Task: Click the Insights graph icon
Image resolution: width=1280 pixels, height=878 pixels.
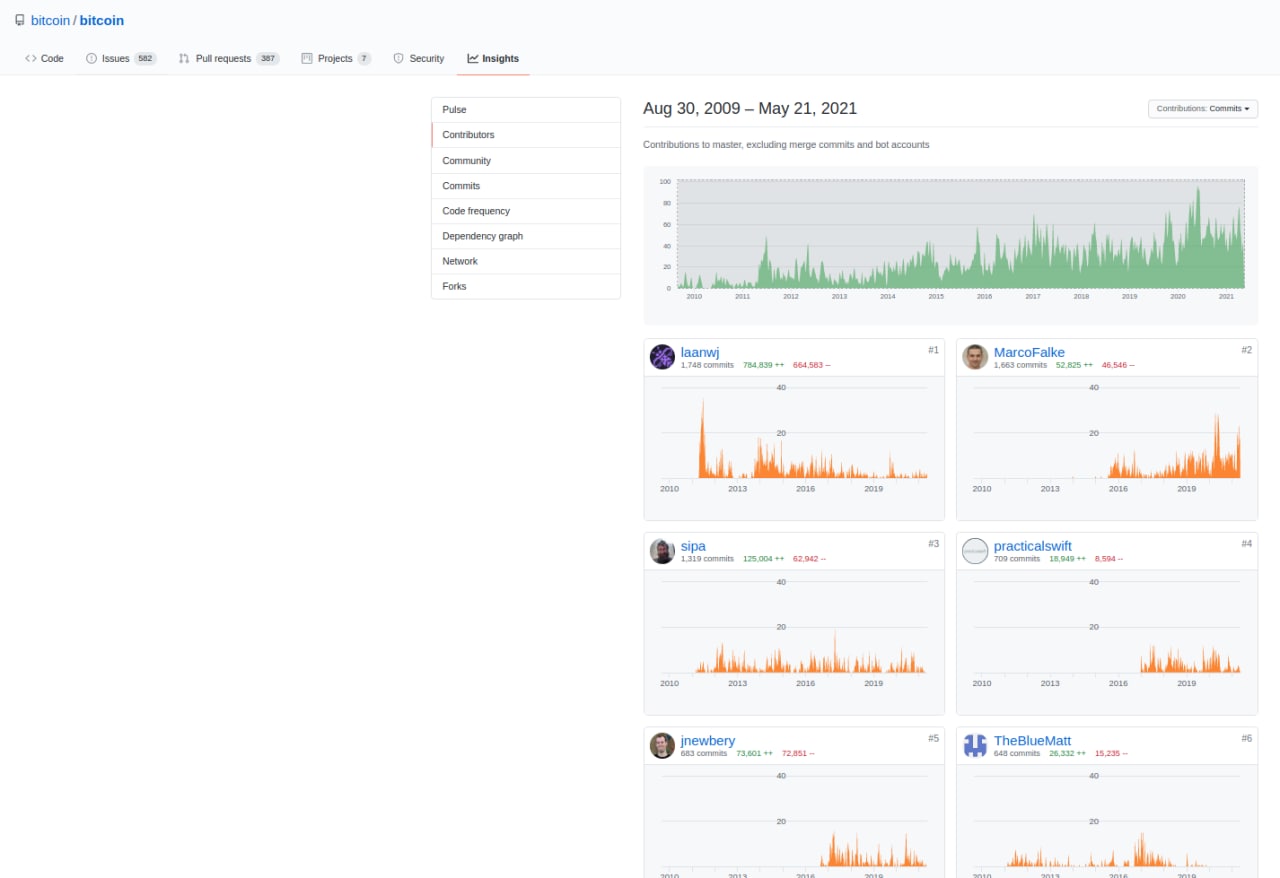Action: click(473, 59)
